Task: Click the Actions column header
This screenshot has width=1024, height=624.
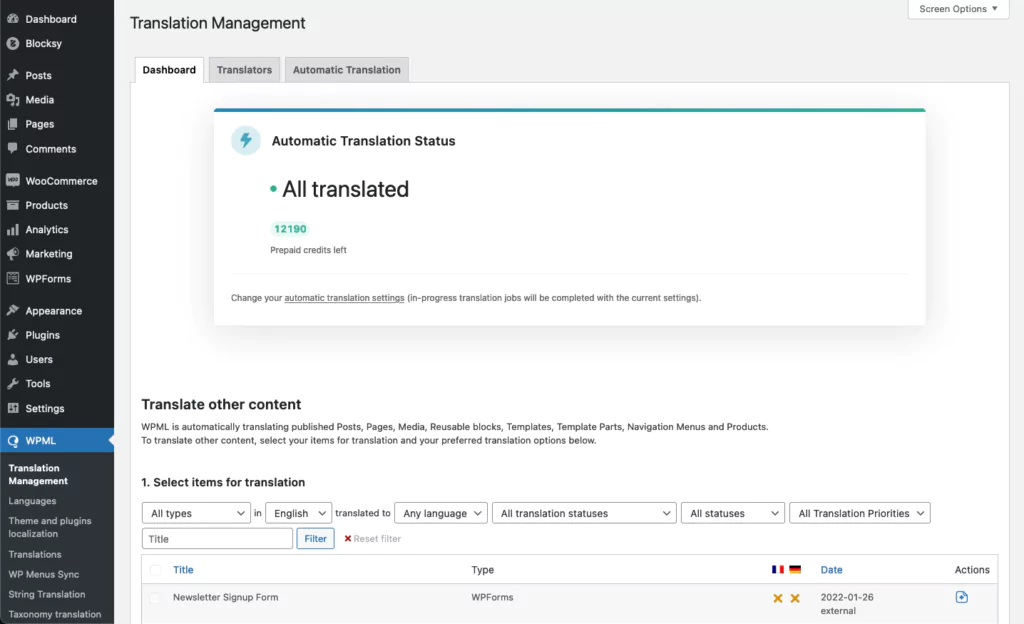Action: pyautogui.click(x=972, y=570)
